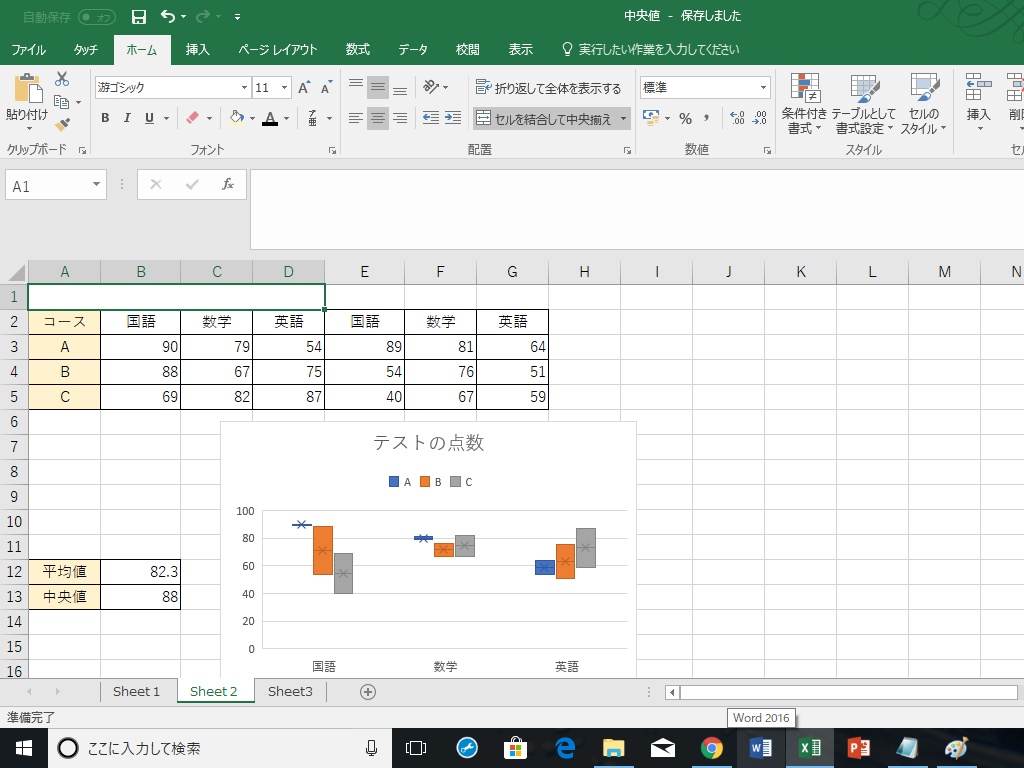Switch to the 数式 ribbon tab

[358, 48]
